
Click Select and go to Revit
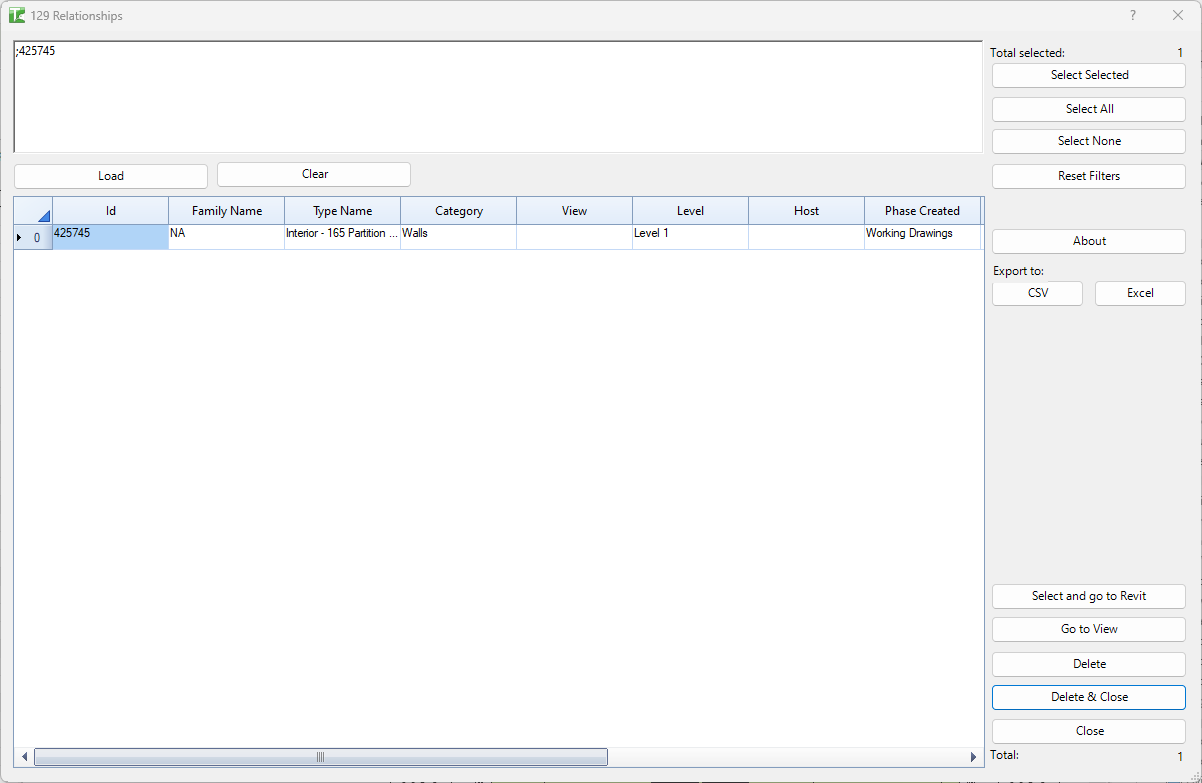click(x=1088, y=596)
